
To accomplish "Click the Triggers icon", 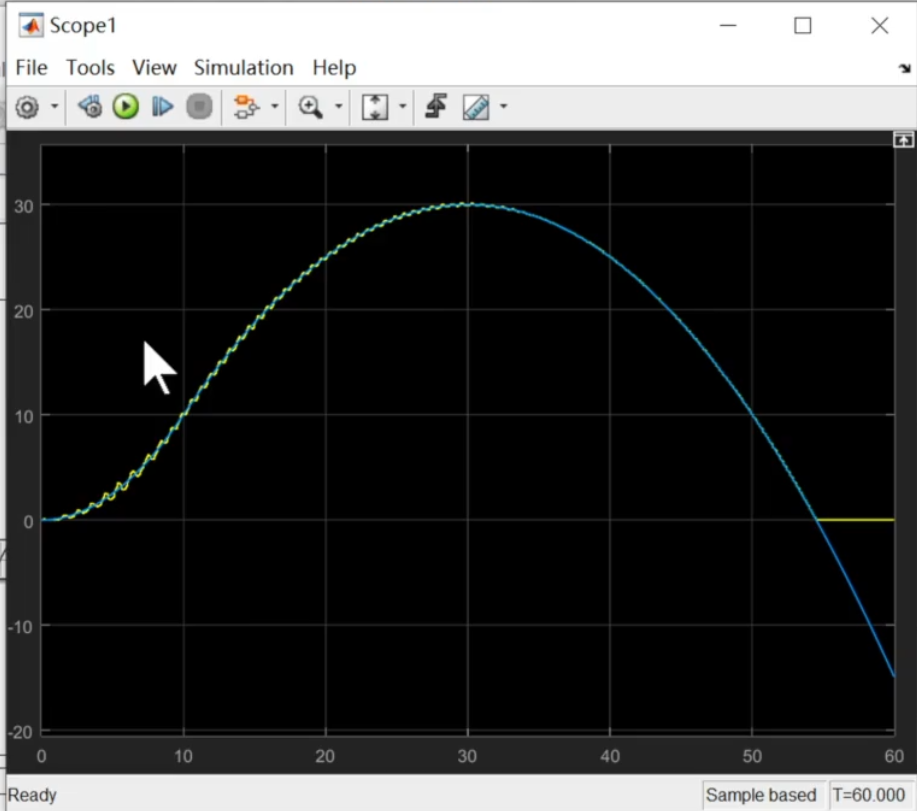I will [436, 106].
